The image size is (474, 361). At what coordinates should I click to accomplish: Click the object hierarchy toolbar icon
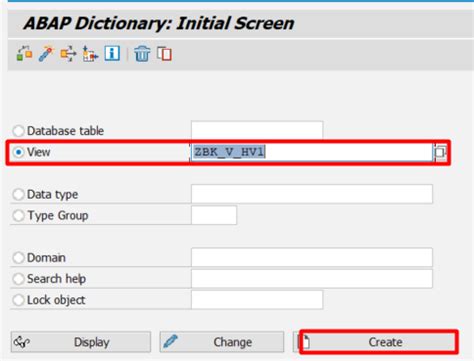coord(90,54)
